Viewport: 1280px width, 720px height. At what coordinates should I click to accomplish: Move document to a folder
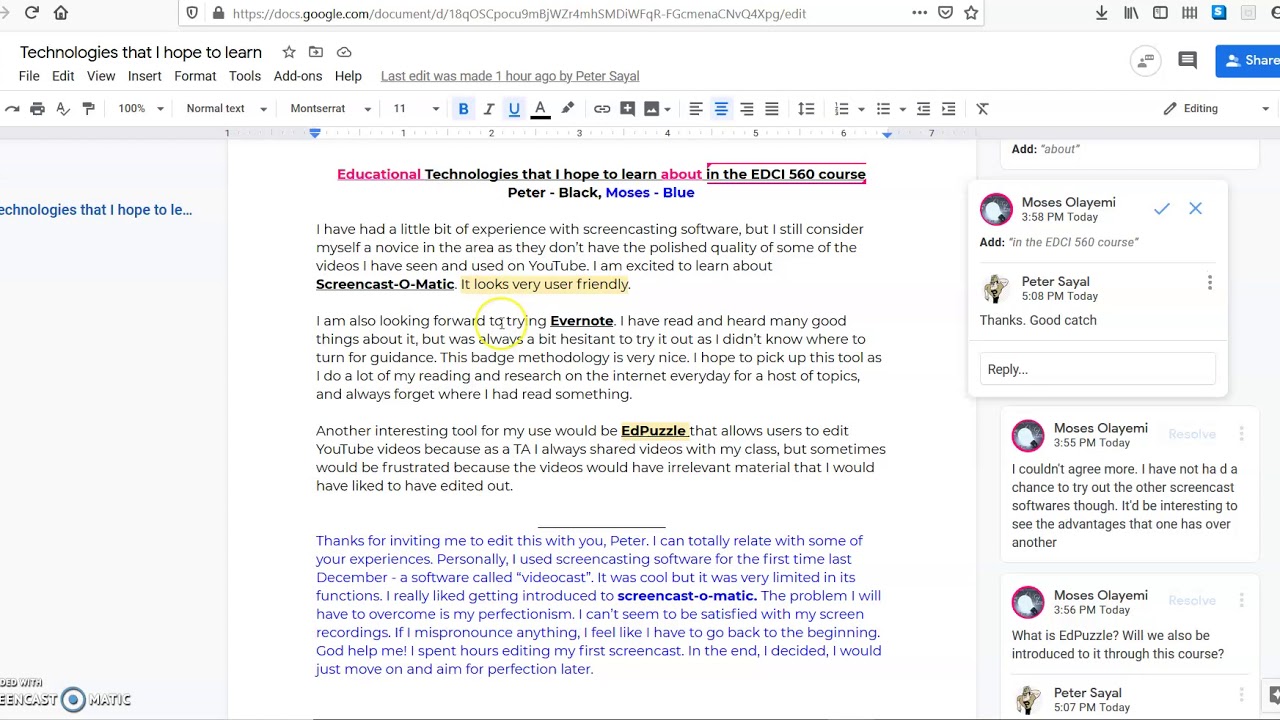point(316,52)
